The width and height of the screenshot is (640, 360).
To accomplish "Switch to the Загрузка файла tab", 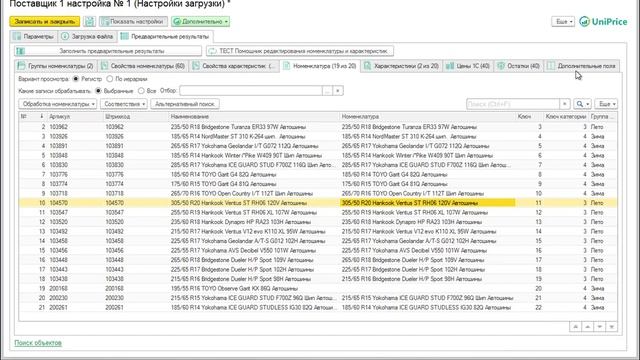I will click(x=87, y=36).
